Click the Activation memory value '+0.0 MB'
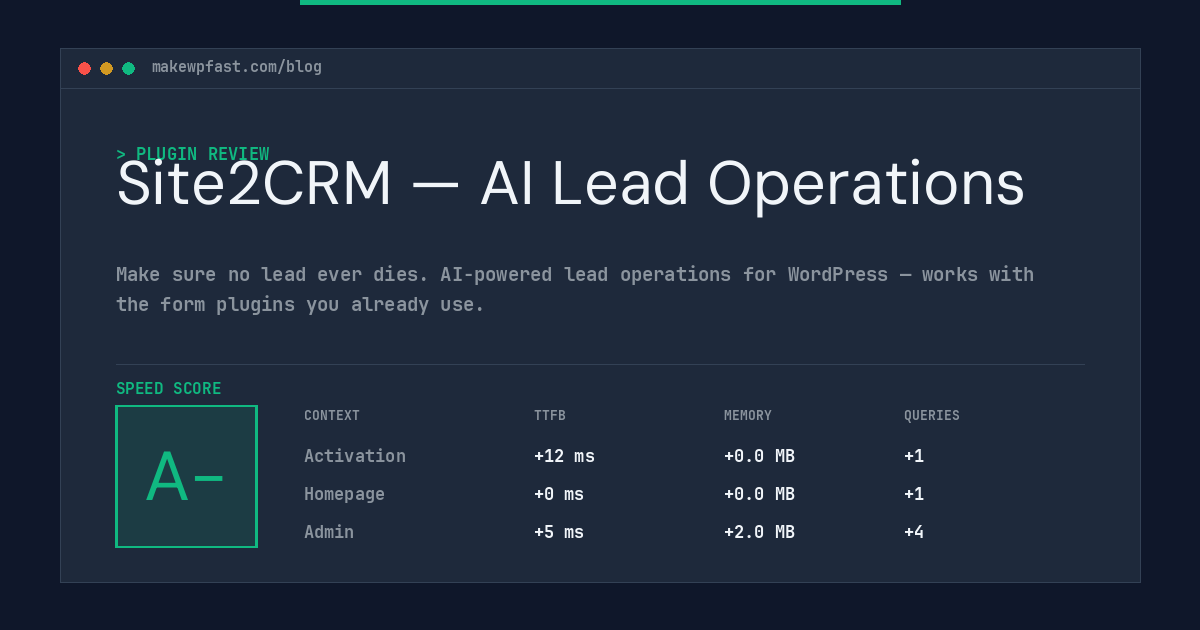 click(x=759, y=456)
